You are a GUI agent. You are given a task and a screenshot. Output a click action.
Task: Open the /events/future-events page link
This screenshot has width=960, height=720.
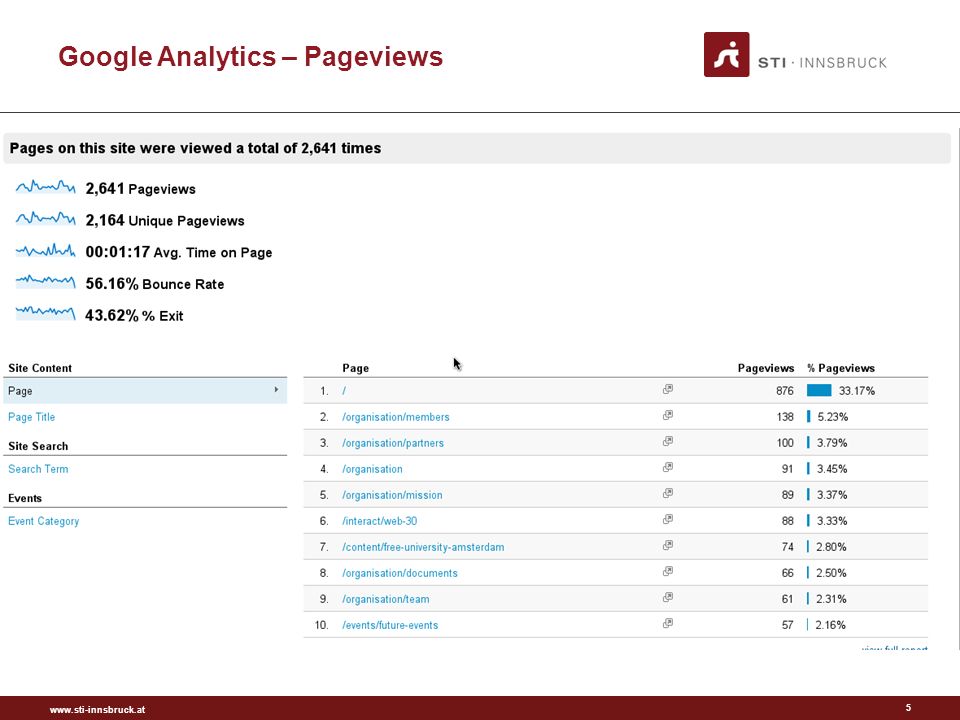tap(390, 625)
